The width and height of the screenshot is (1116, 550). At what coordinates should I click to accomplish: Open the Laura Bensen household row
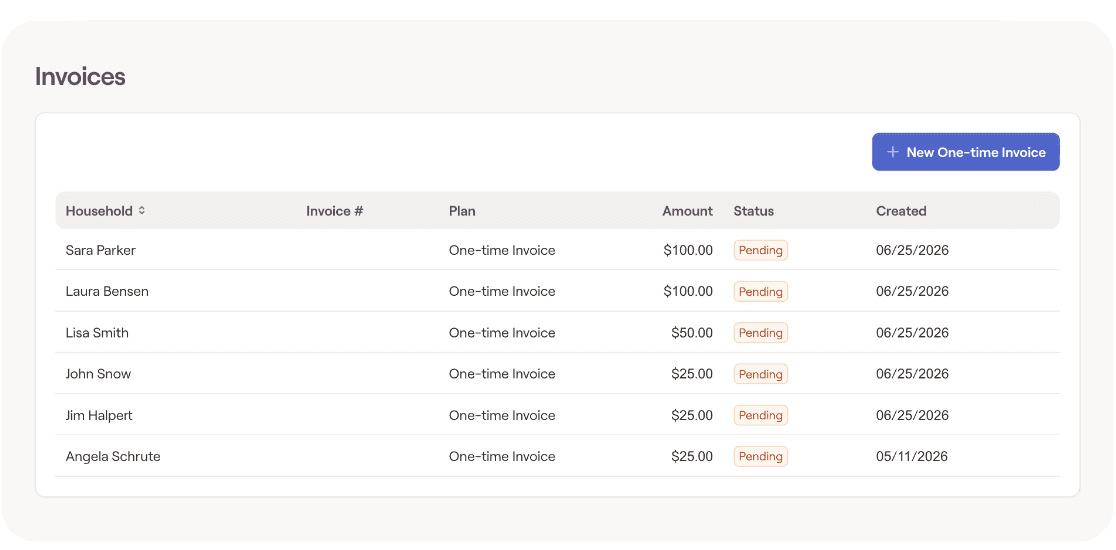coord(557,291)
